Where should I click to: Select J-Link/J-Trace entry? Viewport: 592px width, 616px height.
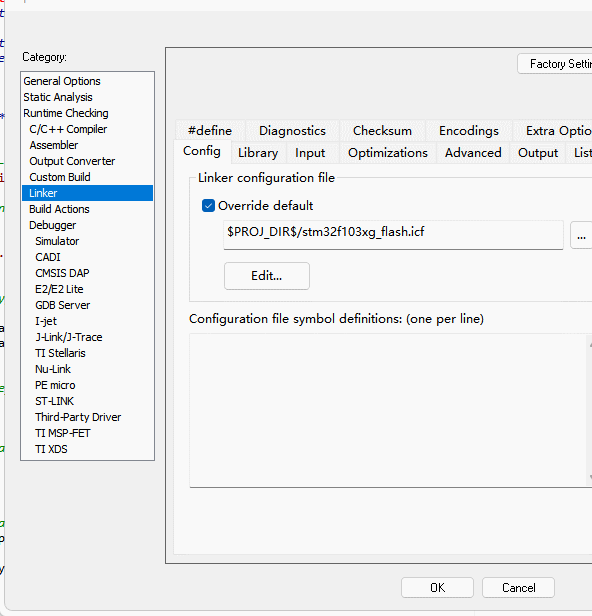[87, 337]
